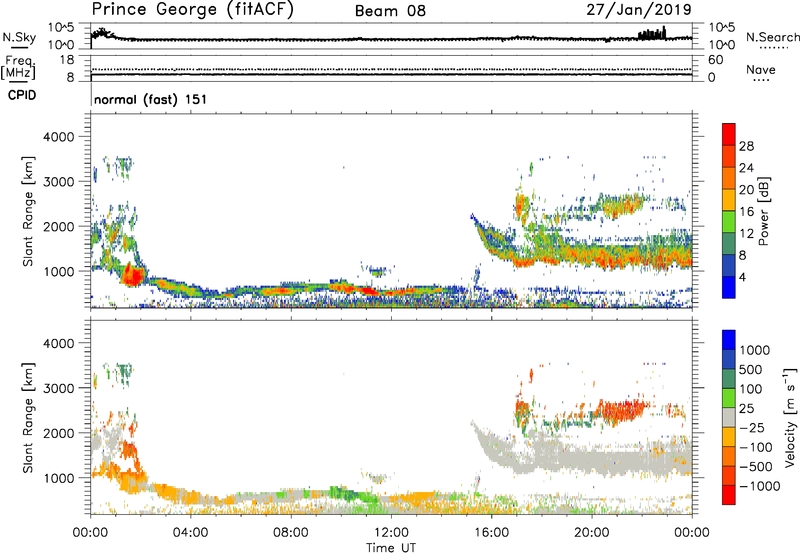Click the '12:00' time tick label
800x554 pixels.
pos(391,533)
